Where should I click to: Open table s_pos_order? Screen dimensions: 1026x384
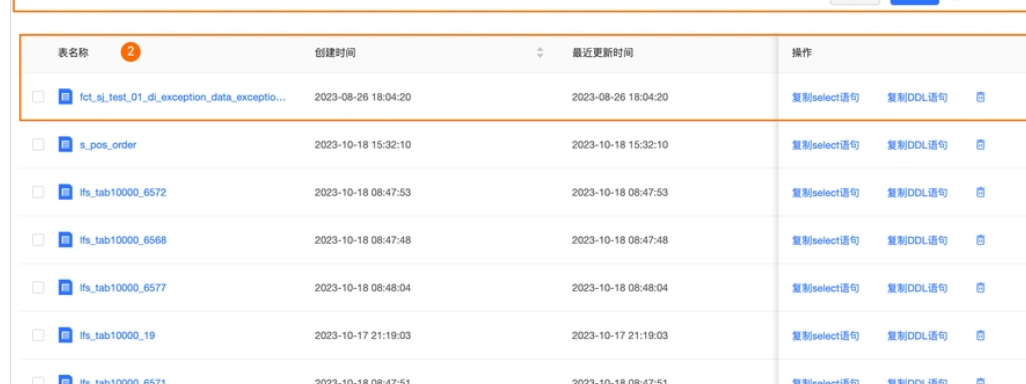coord(108,145)
